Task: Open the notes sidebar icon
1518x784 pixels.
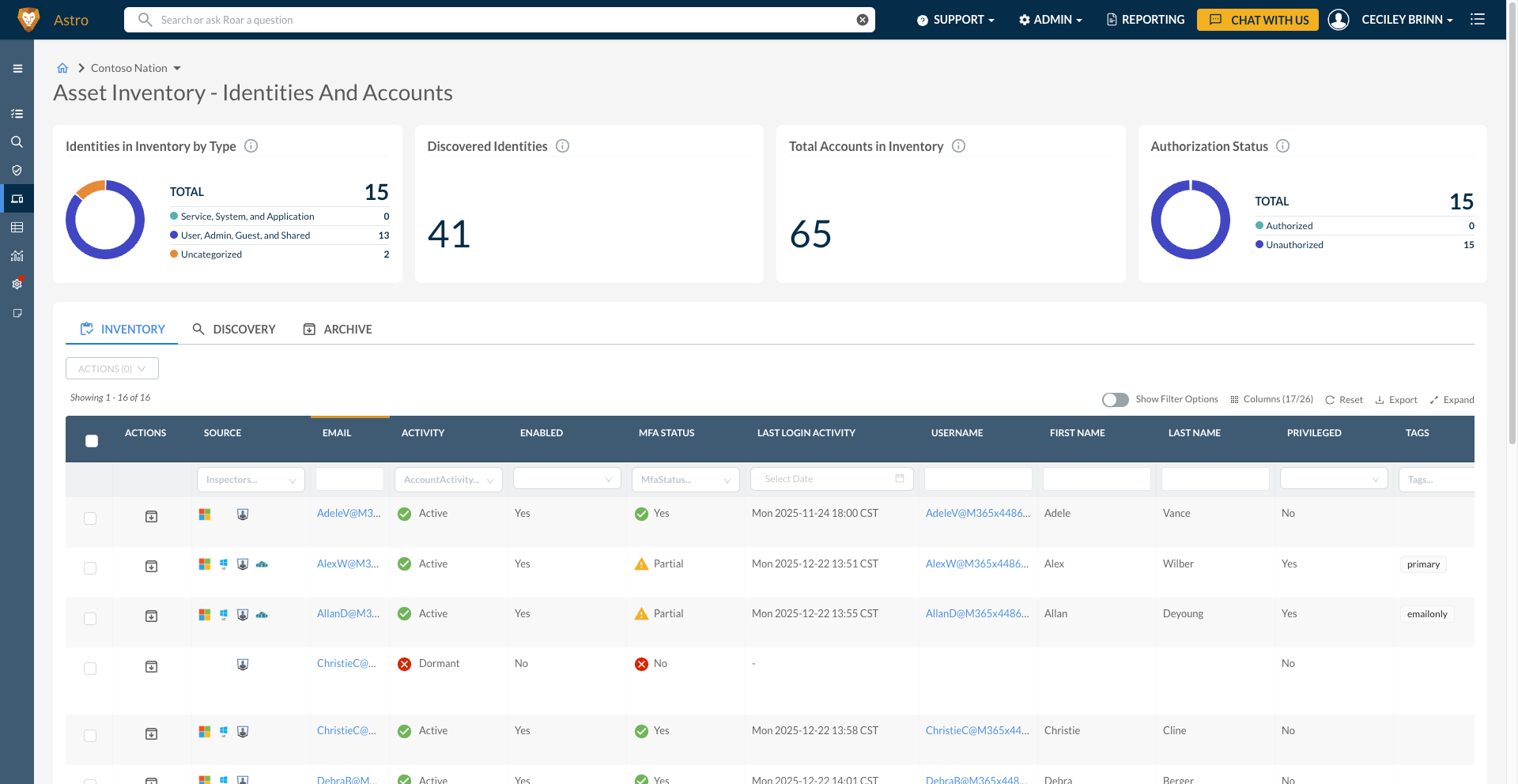Action: click(x=17, y=313)
